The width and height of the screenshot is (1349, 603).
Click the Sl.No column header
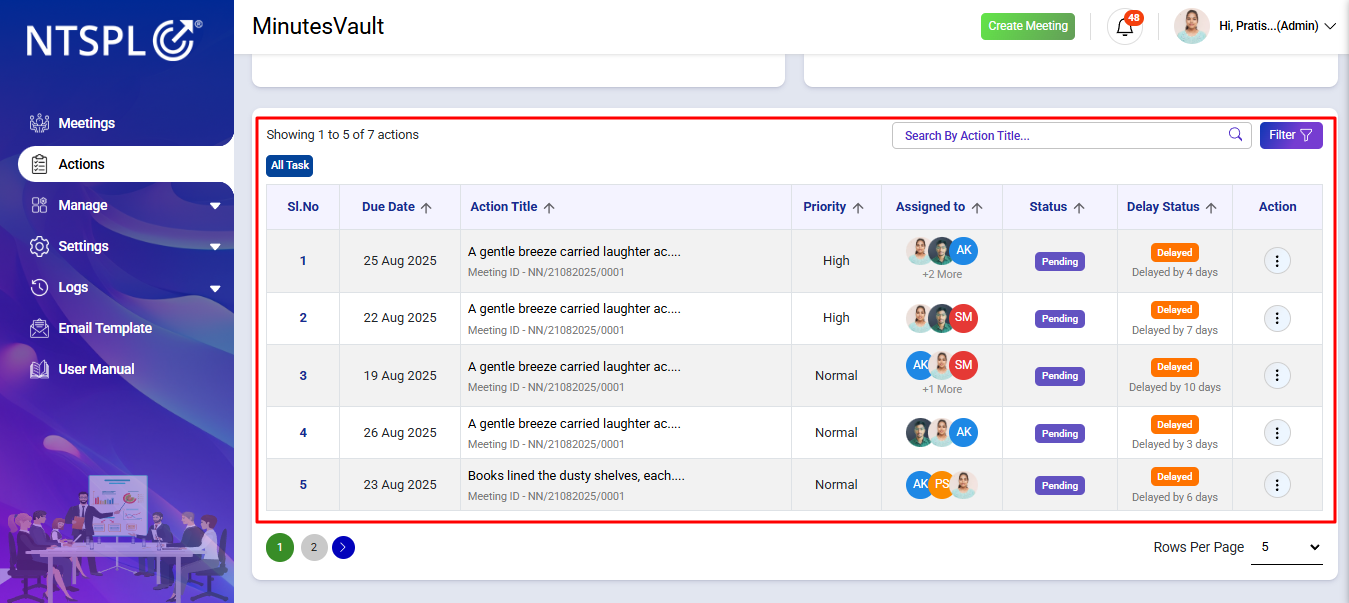tap(303, 207)
